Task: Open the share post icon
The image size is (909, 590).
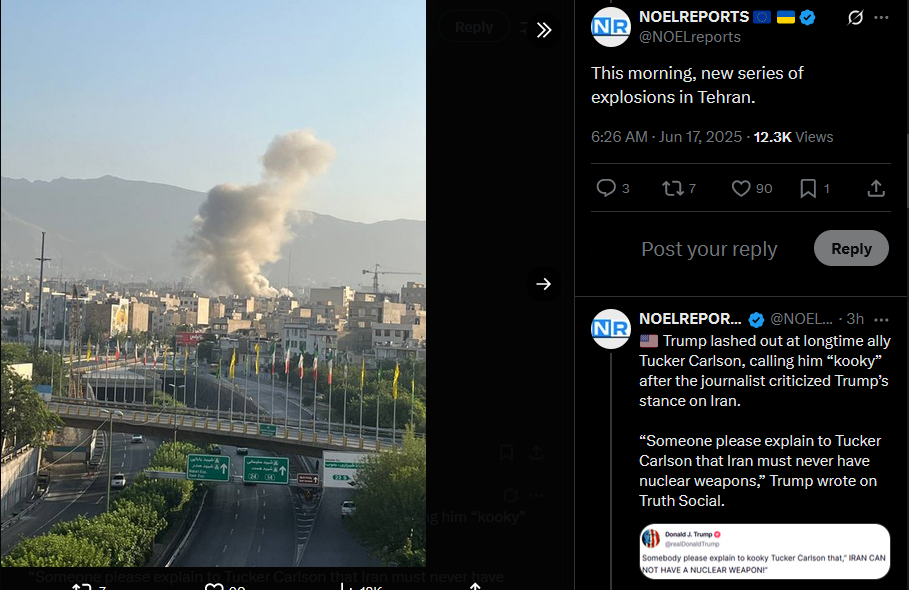Action: click(875, 188)
